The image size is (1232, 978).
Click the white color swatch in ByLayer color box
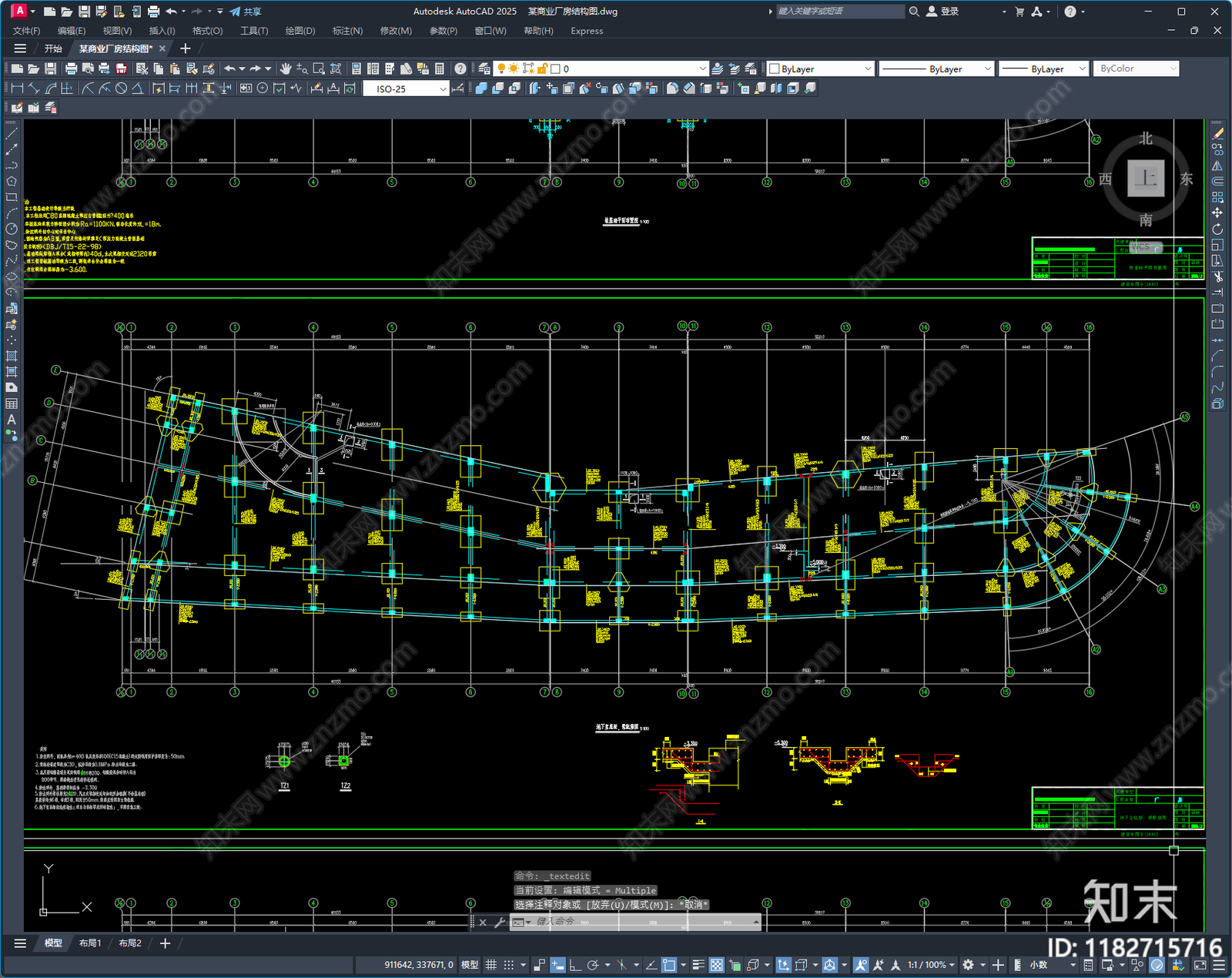pos(775,69)
